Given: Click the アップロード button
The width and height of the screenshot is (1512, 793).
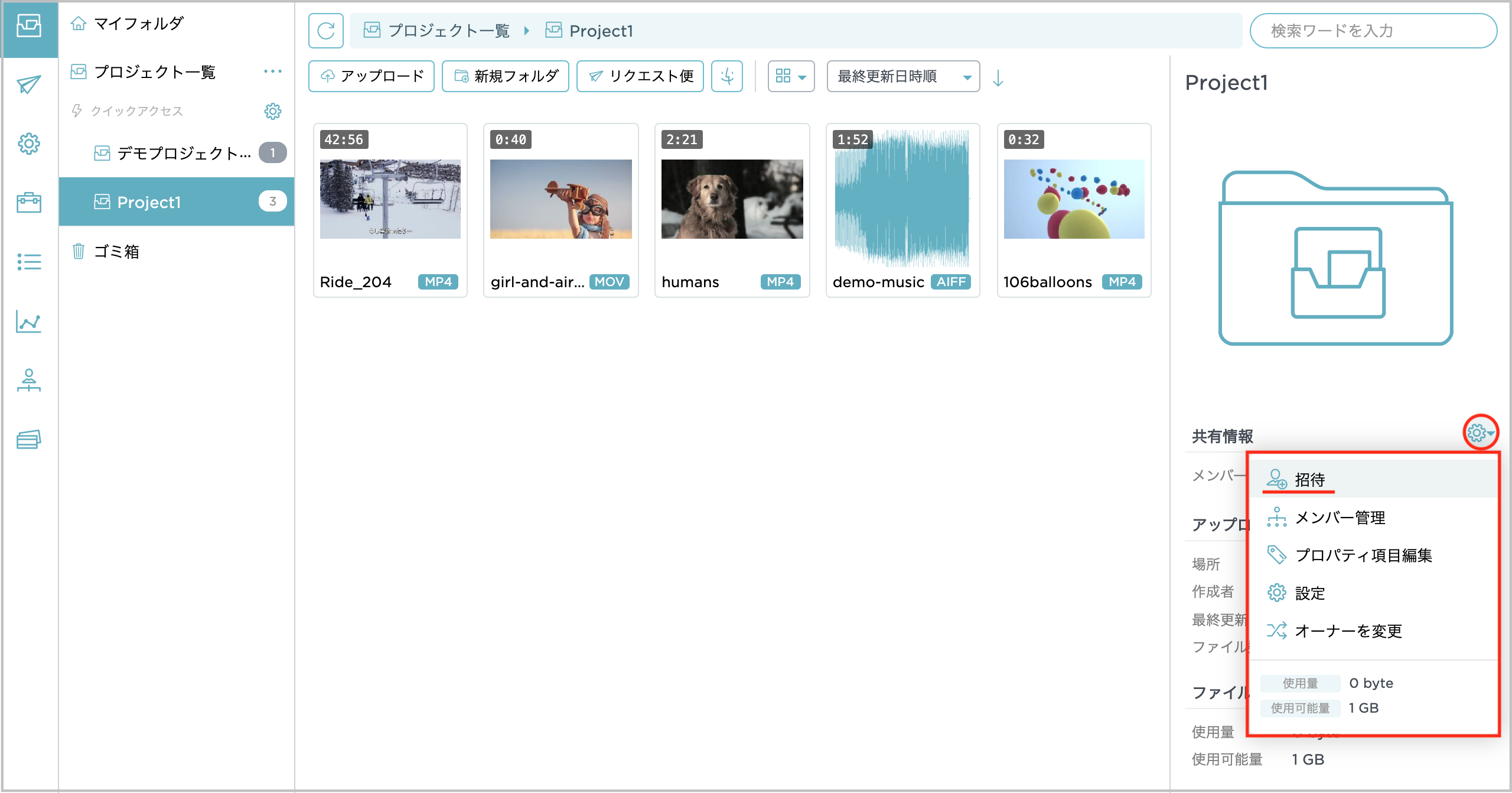Looking at the screenshot, I should [x=372, y=76].
